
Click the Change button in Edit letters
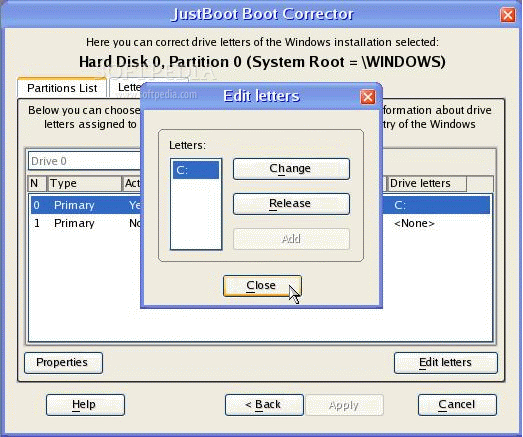291,169
